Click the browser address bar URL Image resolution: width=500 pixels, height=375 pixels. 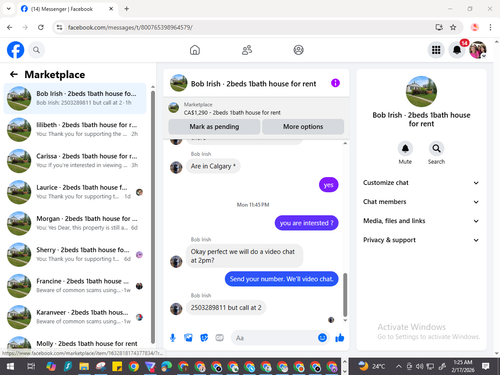tap(130, 27)
